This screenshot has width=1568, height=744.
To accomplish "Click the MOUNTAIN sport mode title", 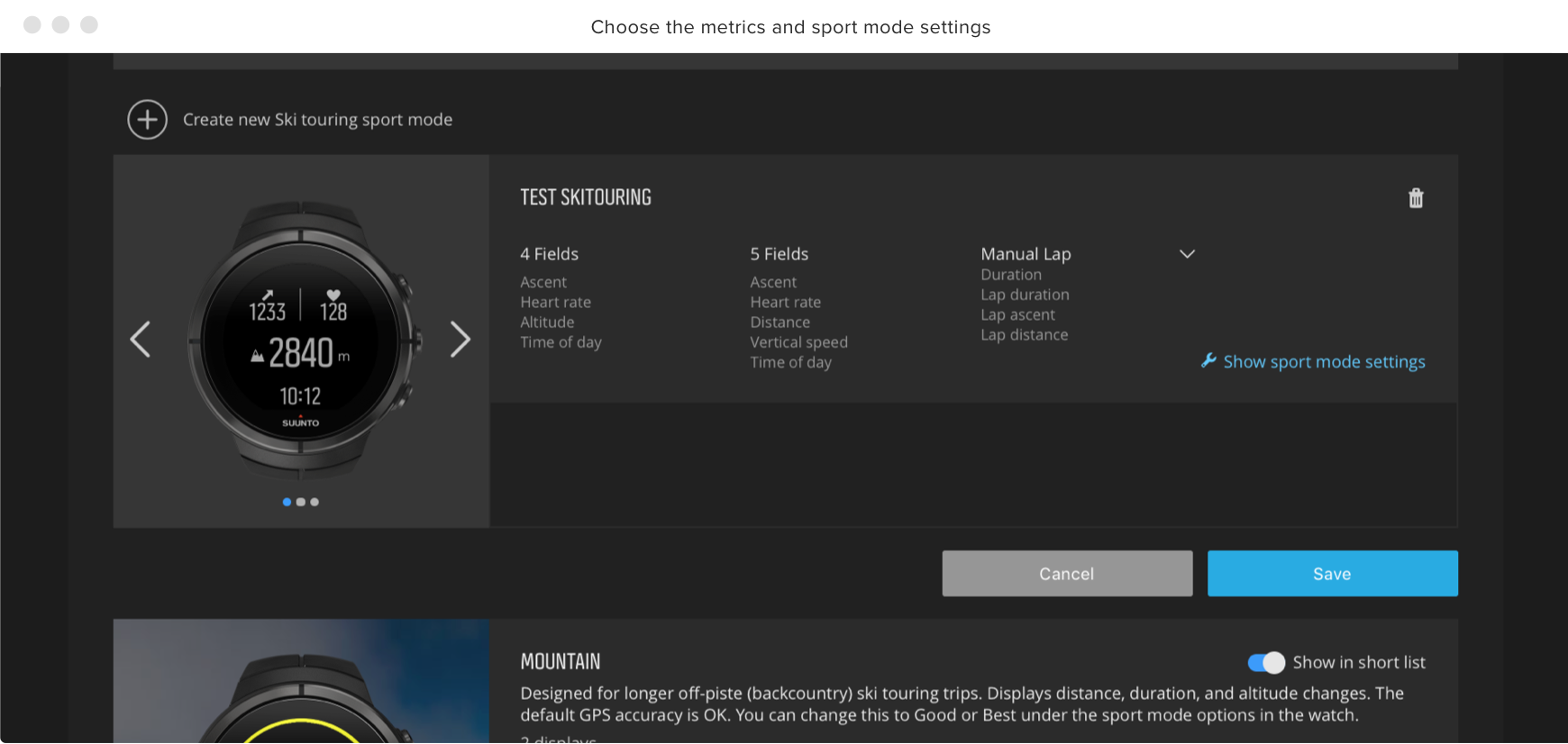I will (561, 662).
